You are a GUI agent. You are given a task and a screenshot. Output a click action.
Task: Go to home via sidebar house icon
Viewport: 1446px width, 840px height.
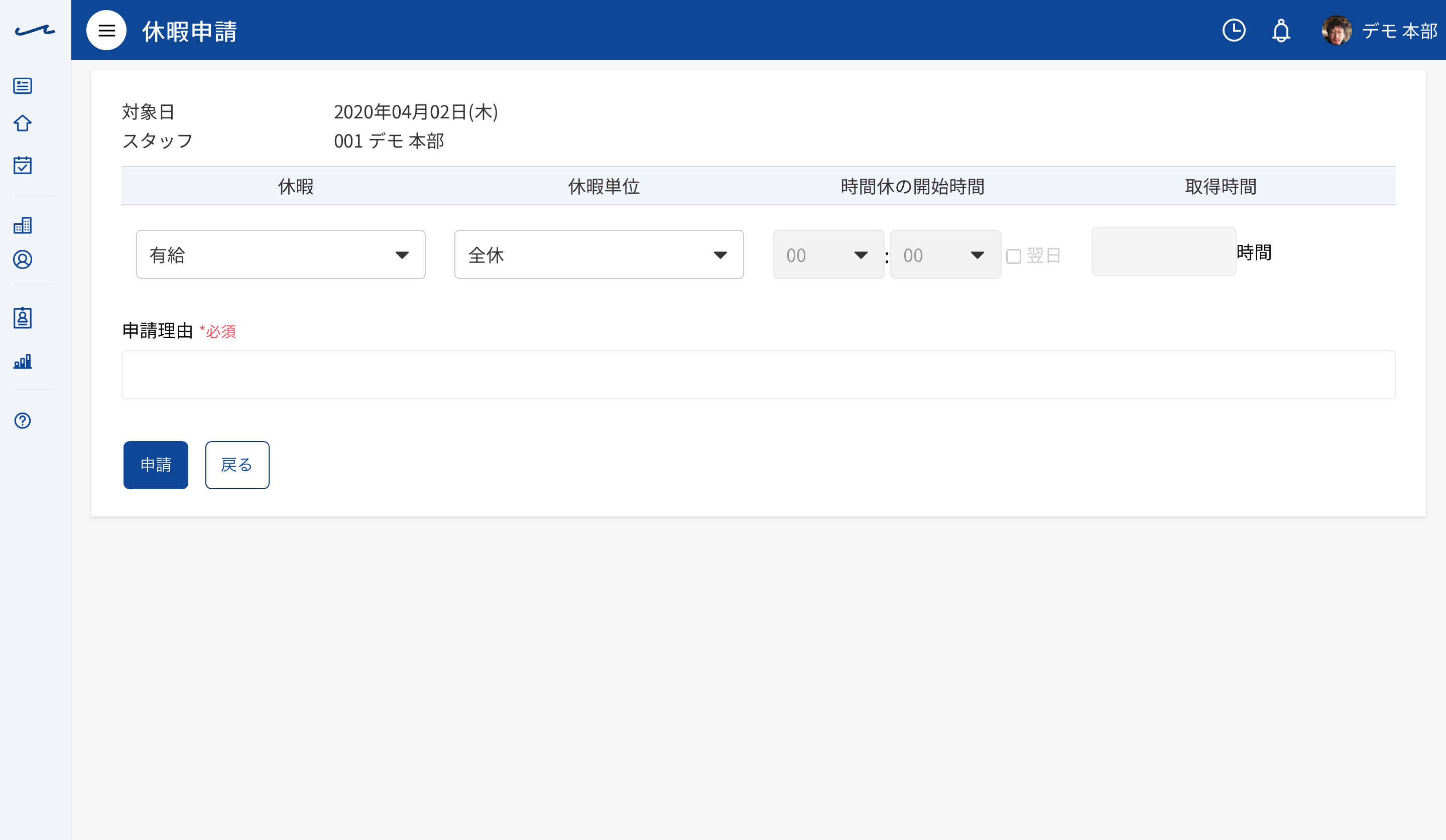(x=23, y=123)
